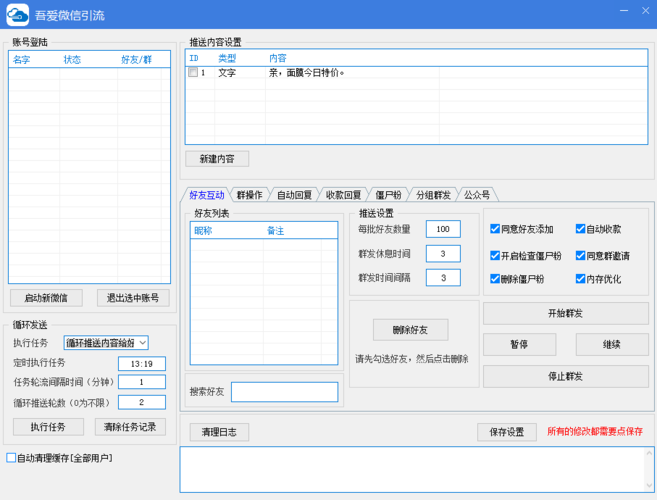
Task: Select the 分组群发 tab
Action: [x=433, y=195]
